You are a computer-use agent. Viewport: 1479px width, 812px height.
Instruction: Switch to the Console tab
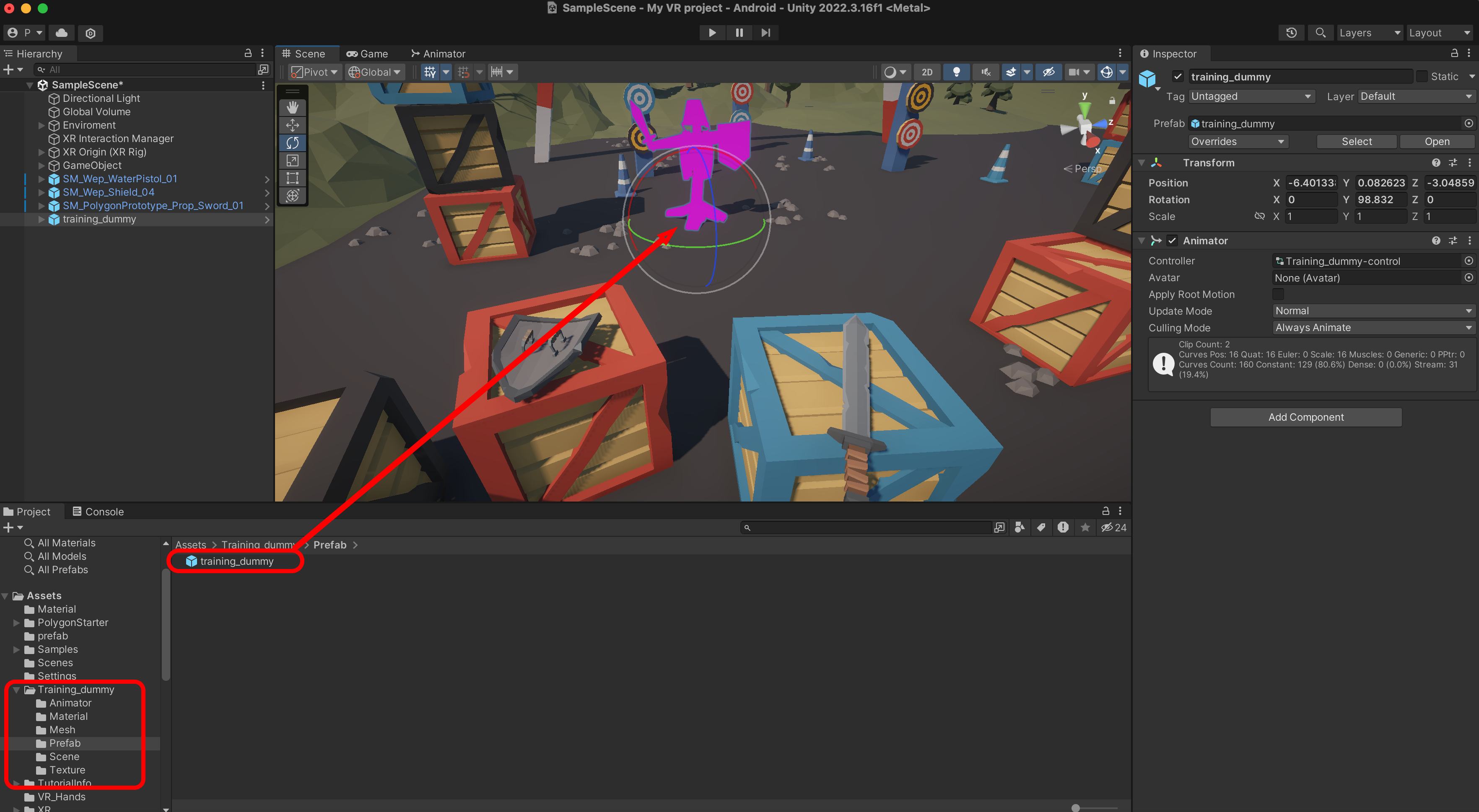tap(98, 511)
